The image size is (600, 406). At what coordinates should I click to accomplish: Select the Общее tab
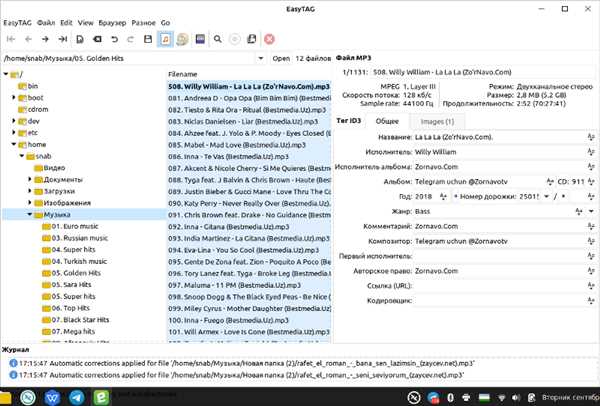[x=387, y=121]
